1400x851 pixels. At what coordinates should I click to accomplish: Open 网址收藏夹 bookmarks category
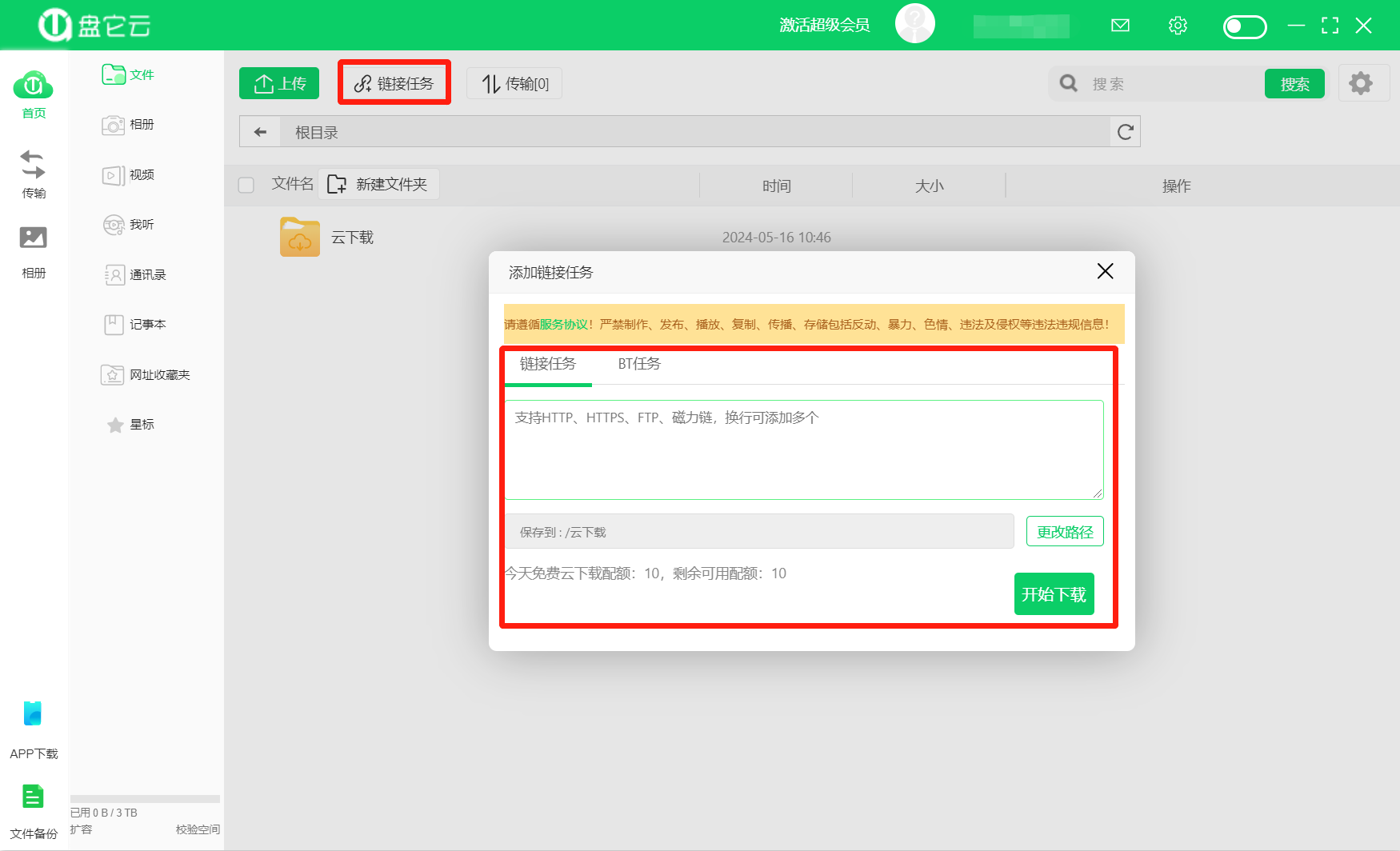[x=146, y=375]
